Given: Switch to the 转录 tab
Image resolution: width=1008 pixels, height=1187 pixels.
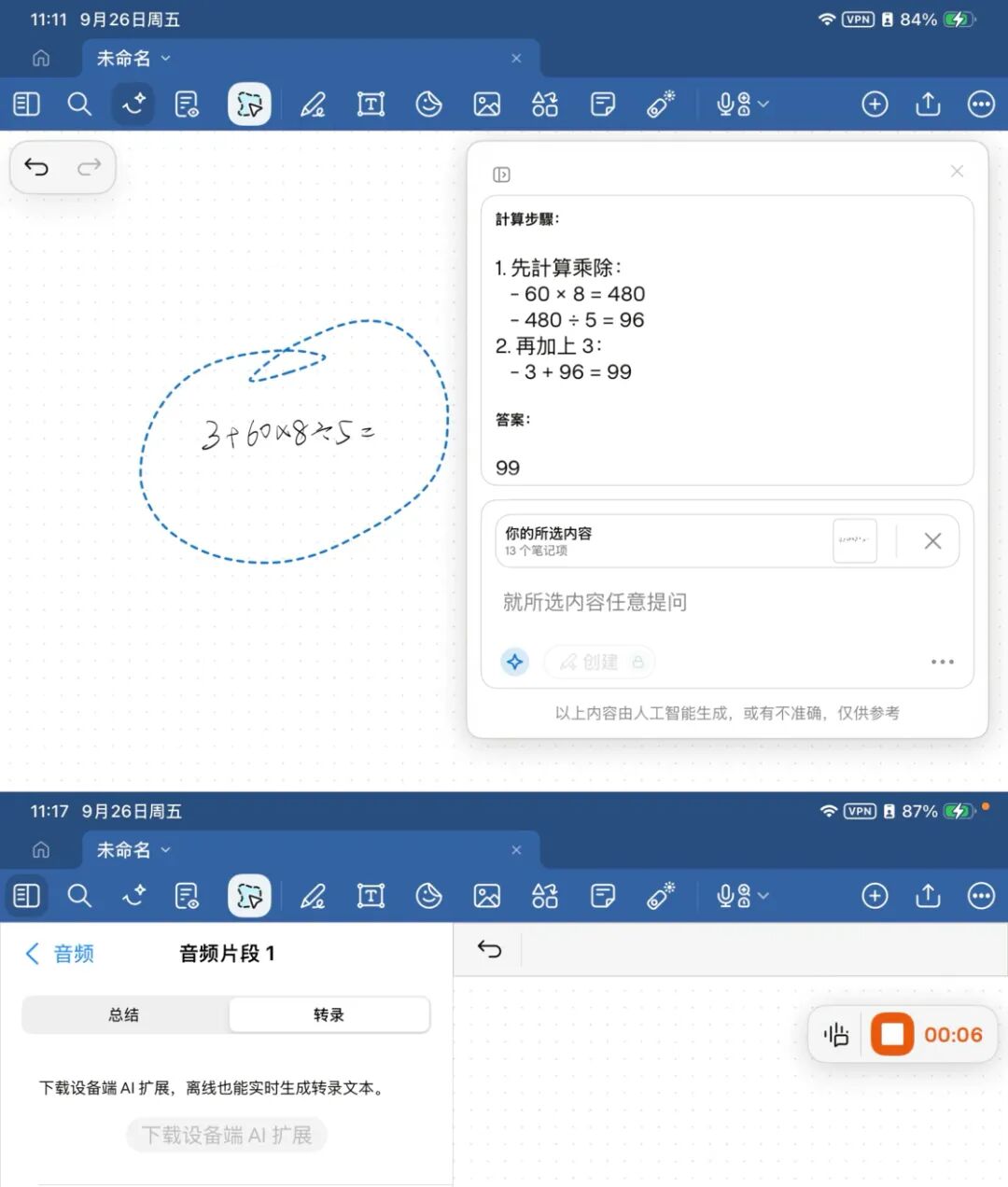Looking at the screenshot, I should point(329,1014).
